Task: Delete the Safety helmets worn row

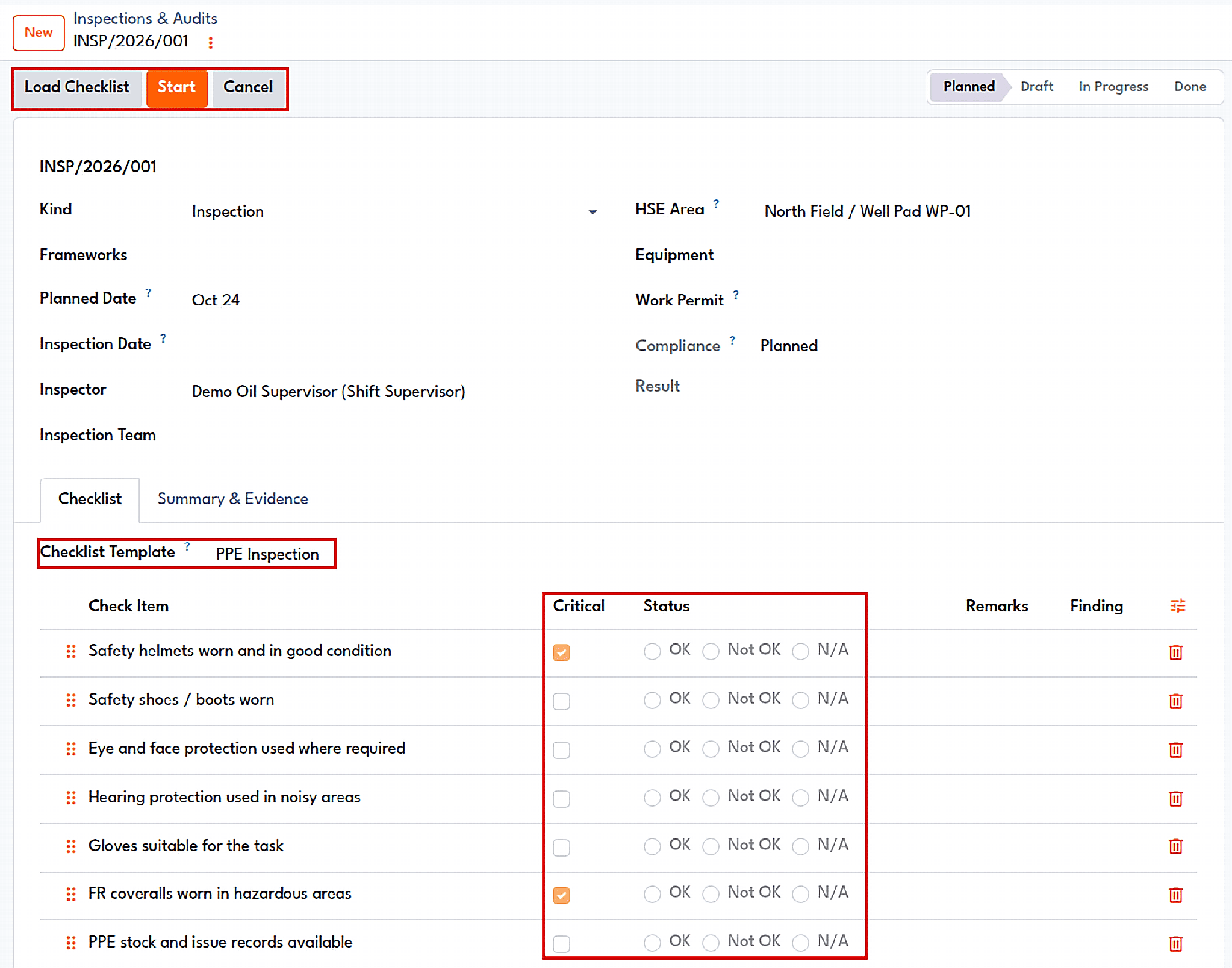Action: click(1175, 652)
